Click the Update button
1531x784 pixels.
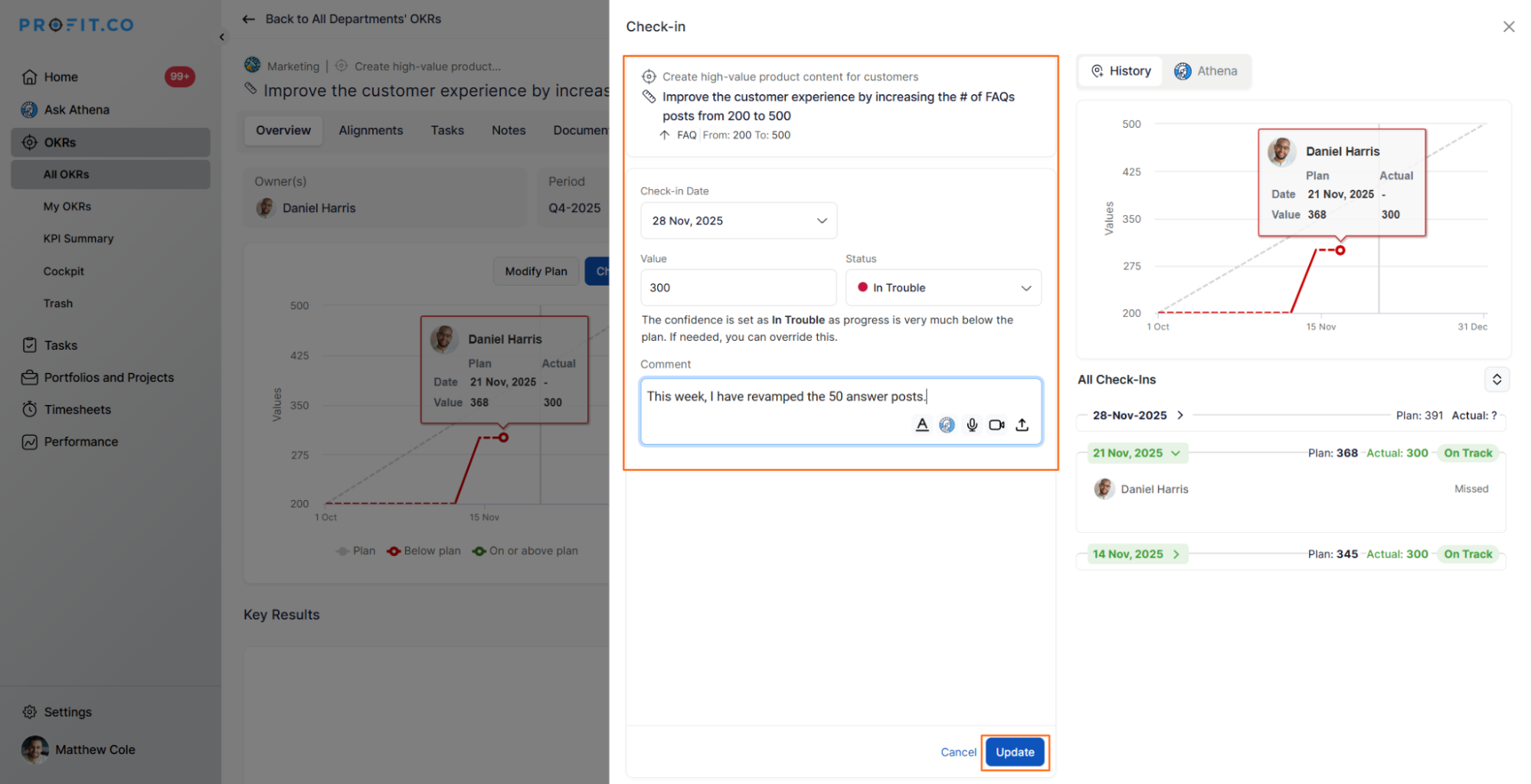click(x=1015, y=753)
